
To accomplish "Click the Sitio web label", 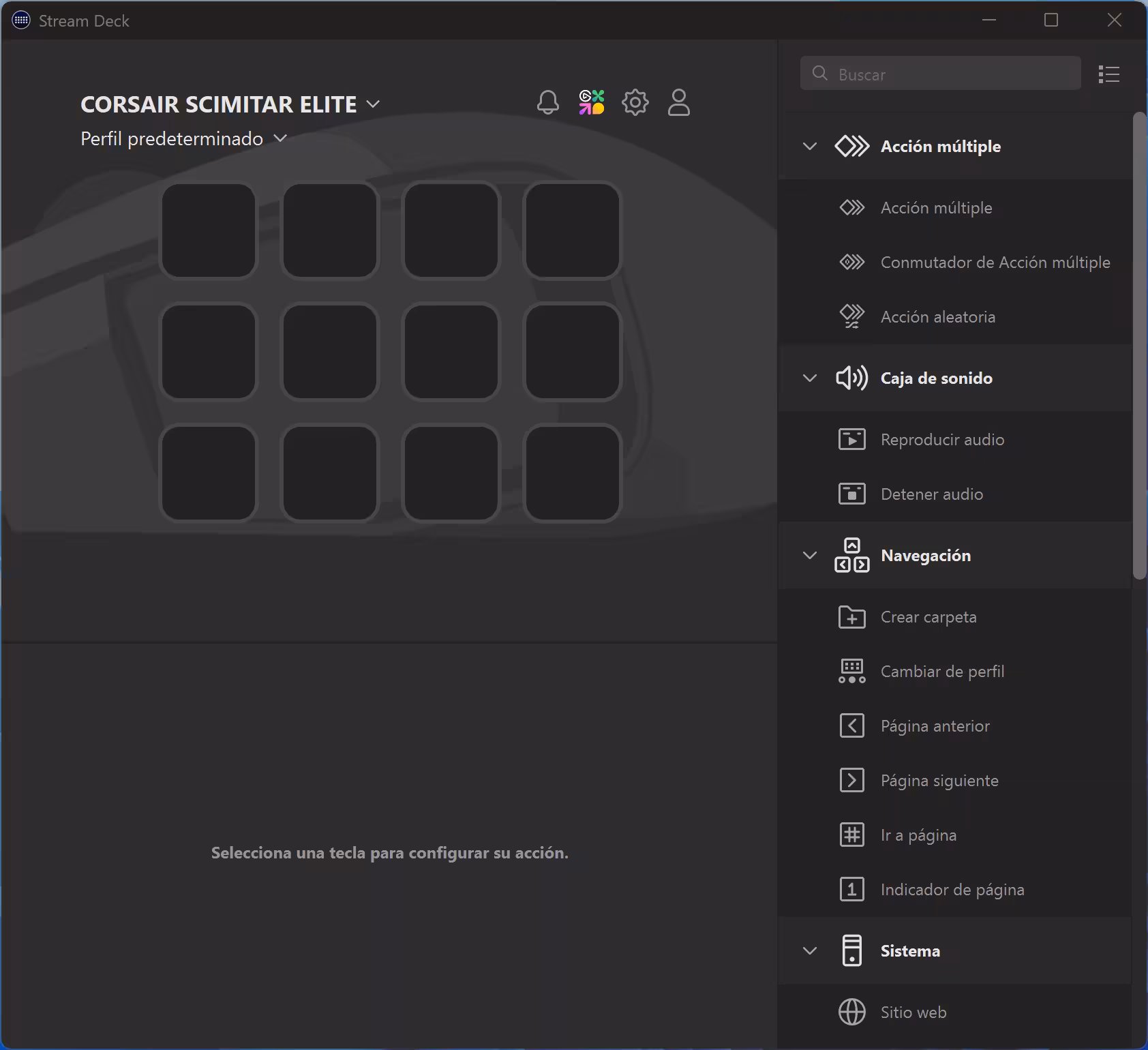I will tap(913, 1012).
